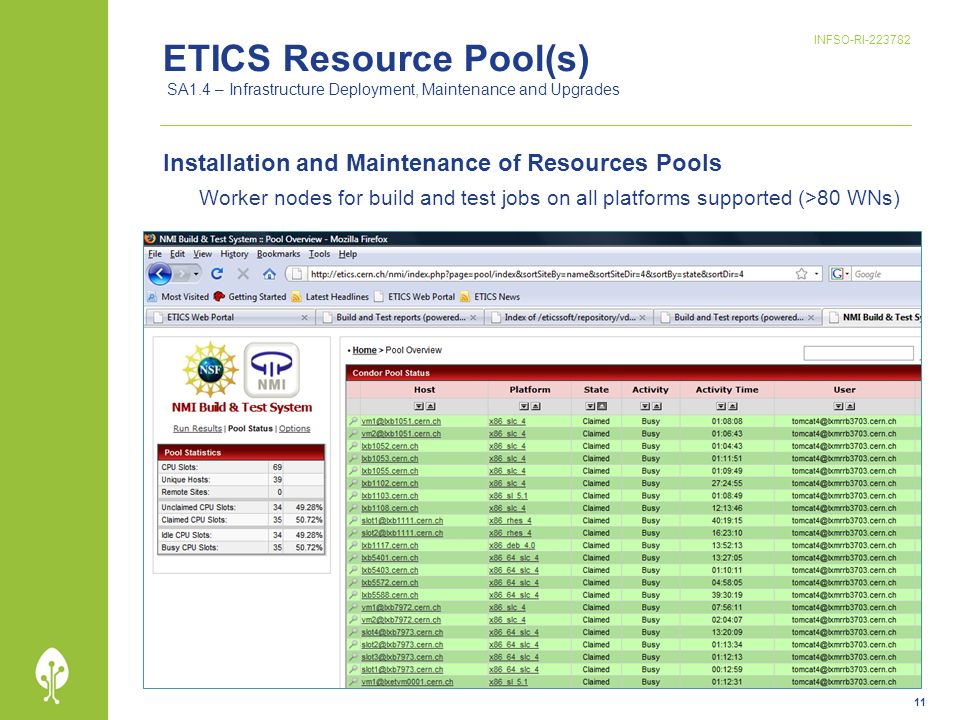
Task: Open platform link x86_deb_4.0
Action: click(512, 546)
